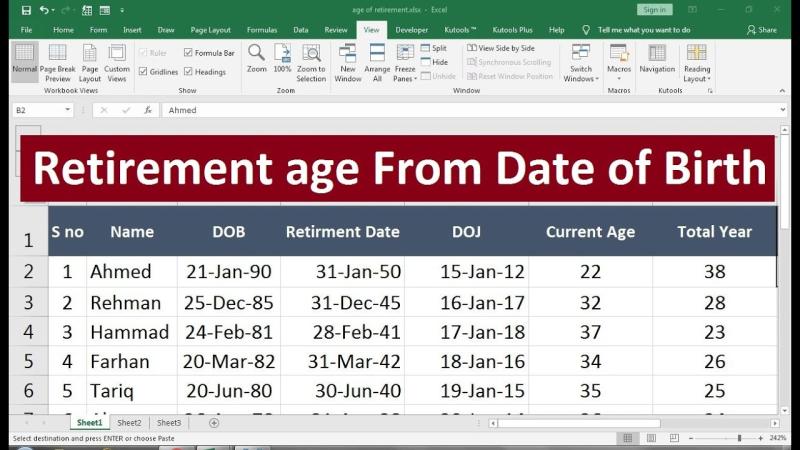Click the Enter checkmark in the formula bar

point(126,110)
